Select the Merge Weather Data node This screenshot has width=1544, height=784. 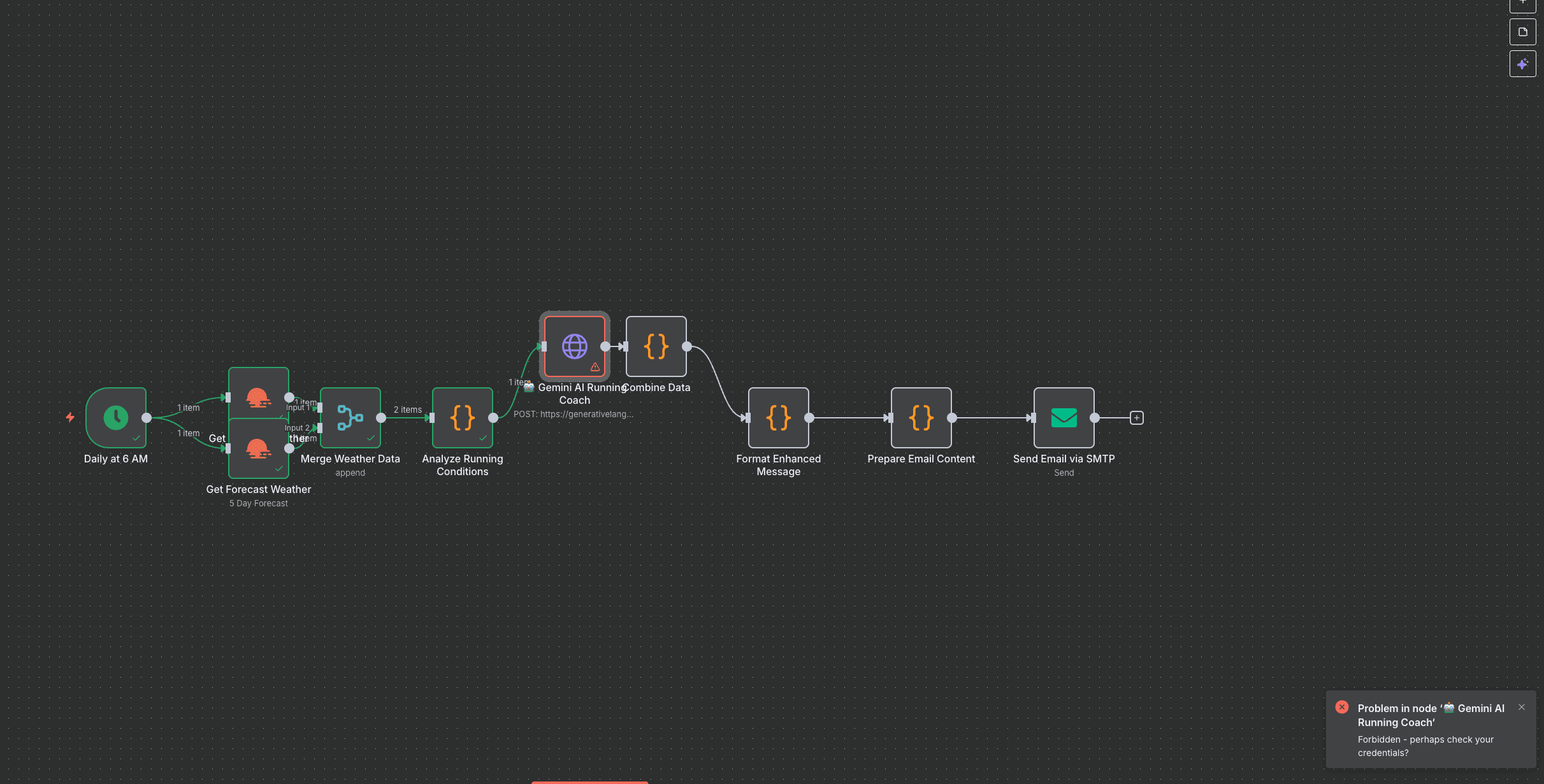[350, 418]
